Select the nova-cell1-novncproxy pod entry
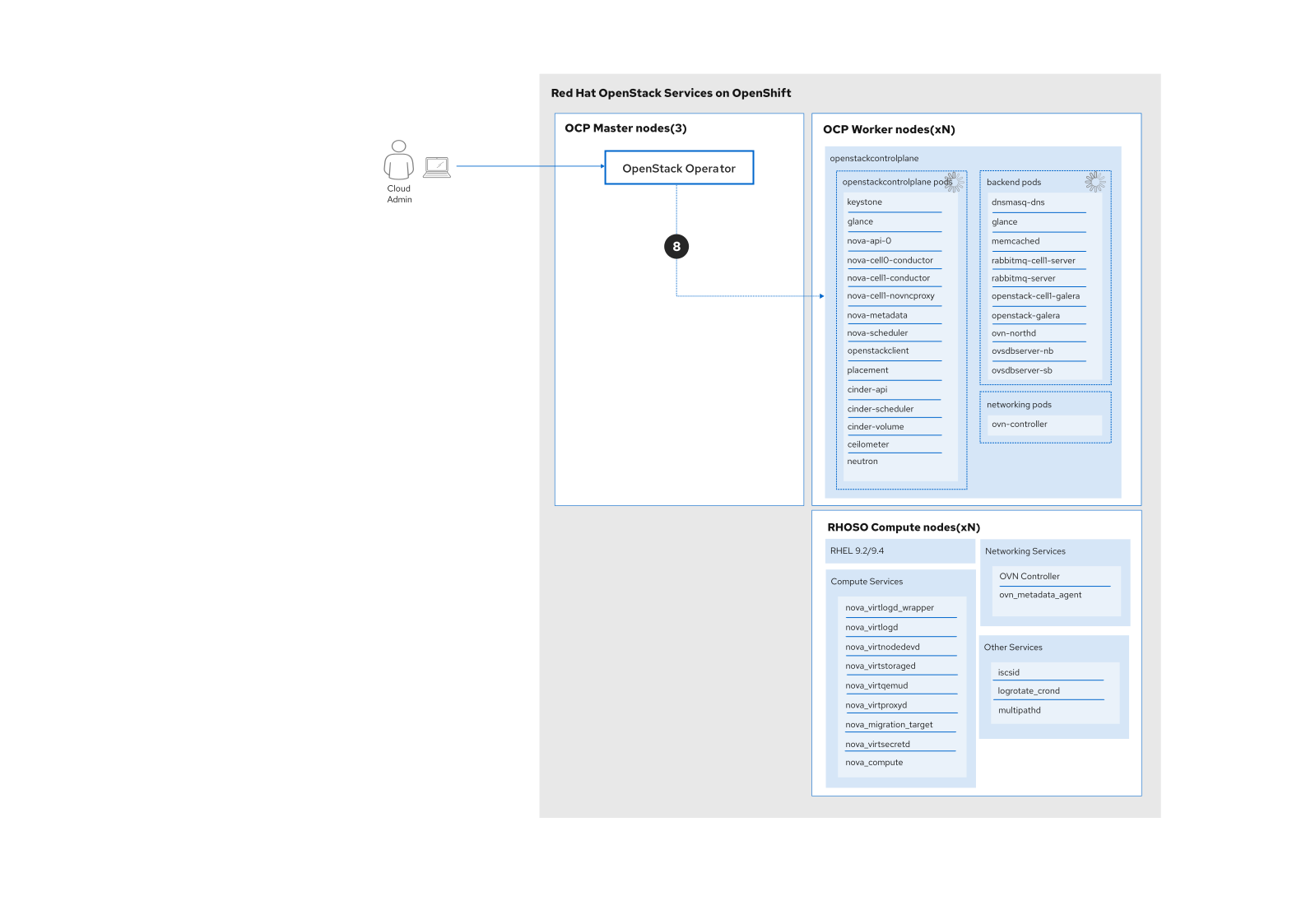 (x=890, y=296)
